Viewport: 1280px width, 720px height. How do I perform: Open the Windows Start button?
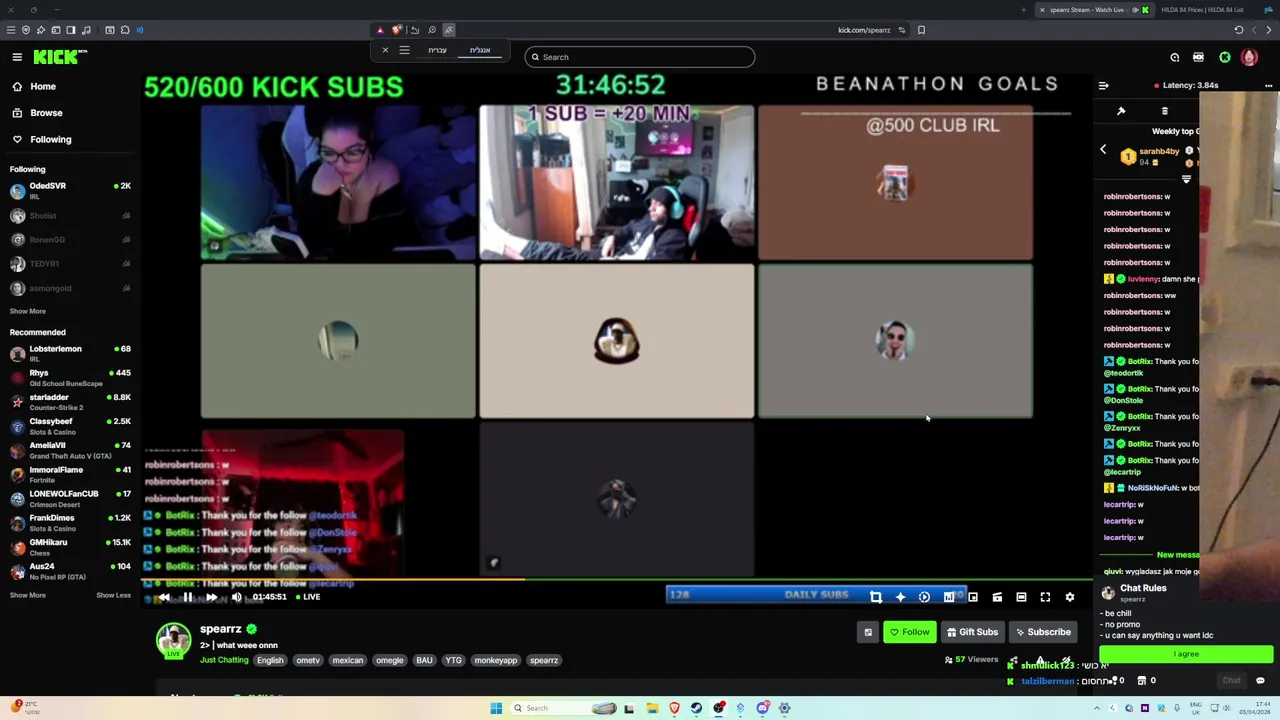tap(496, 708)
